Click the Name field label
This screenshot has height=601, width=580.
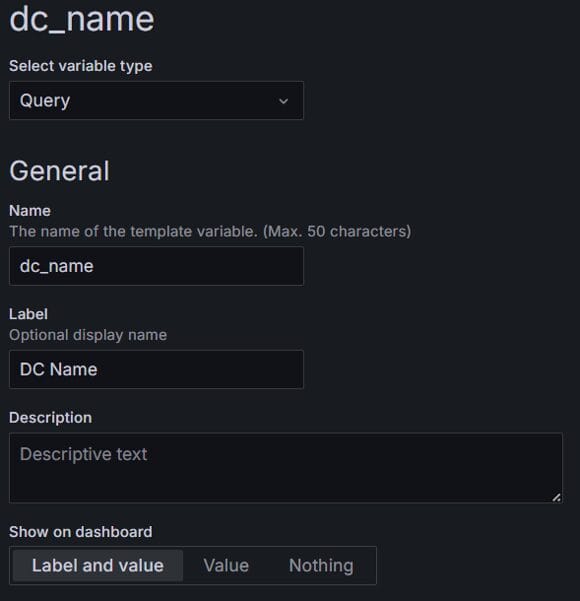[x=30, y=210]
